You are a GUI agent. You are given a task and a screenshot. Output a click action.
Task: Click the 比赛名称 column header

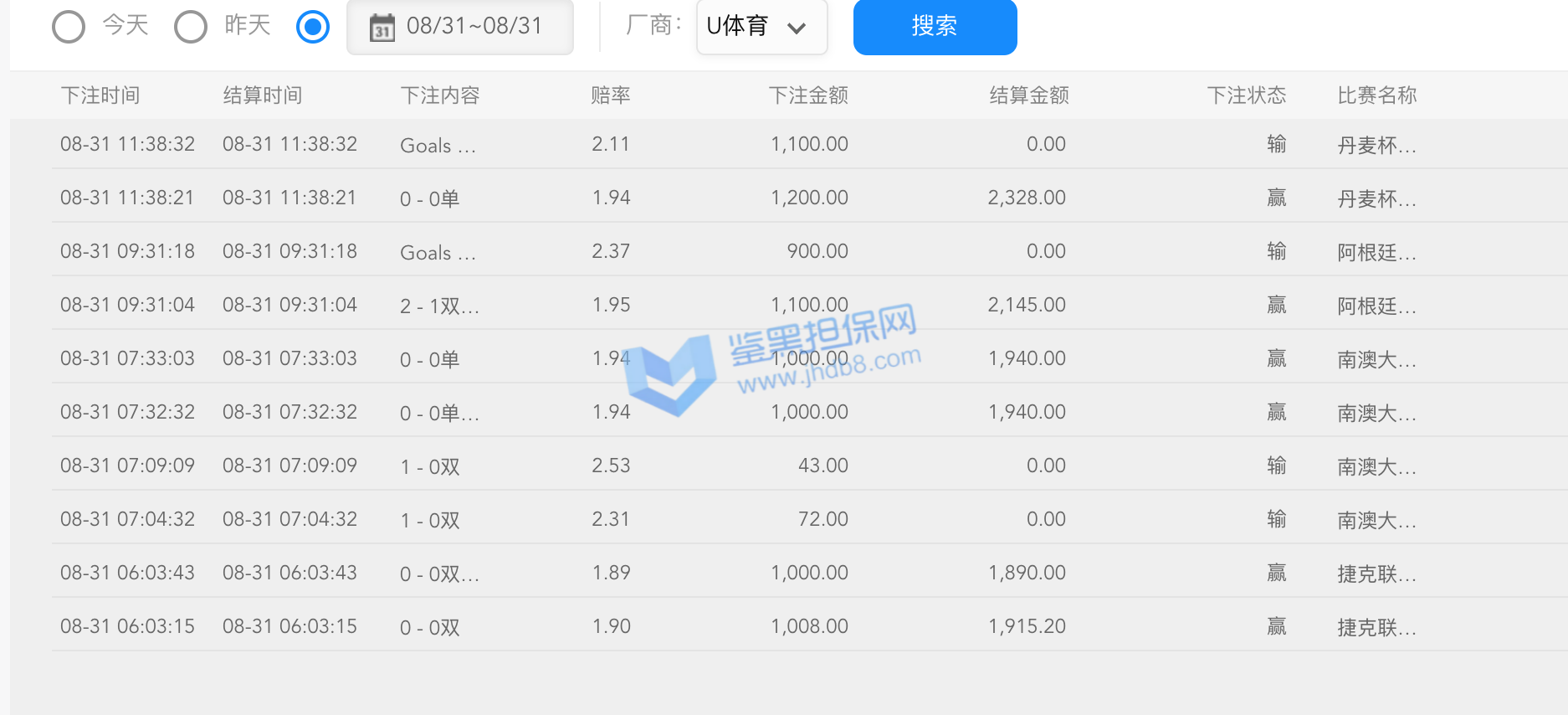tap(1376, 95)
